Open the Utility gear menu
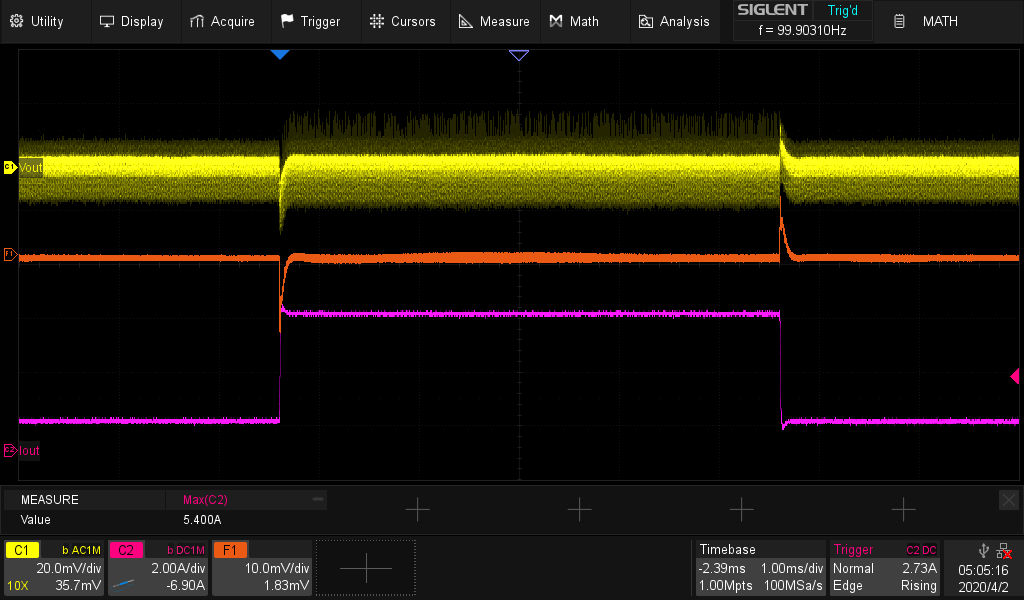 tap(16, 21)
